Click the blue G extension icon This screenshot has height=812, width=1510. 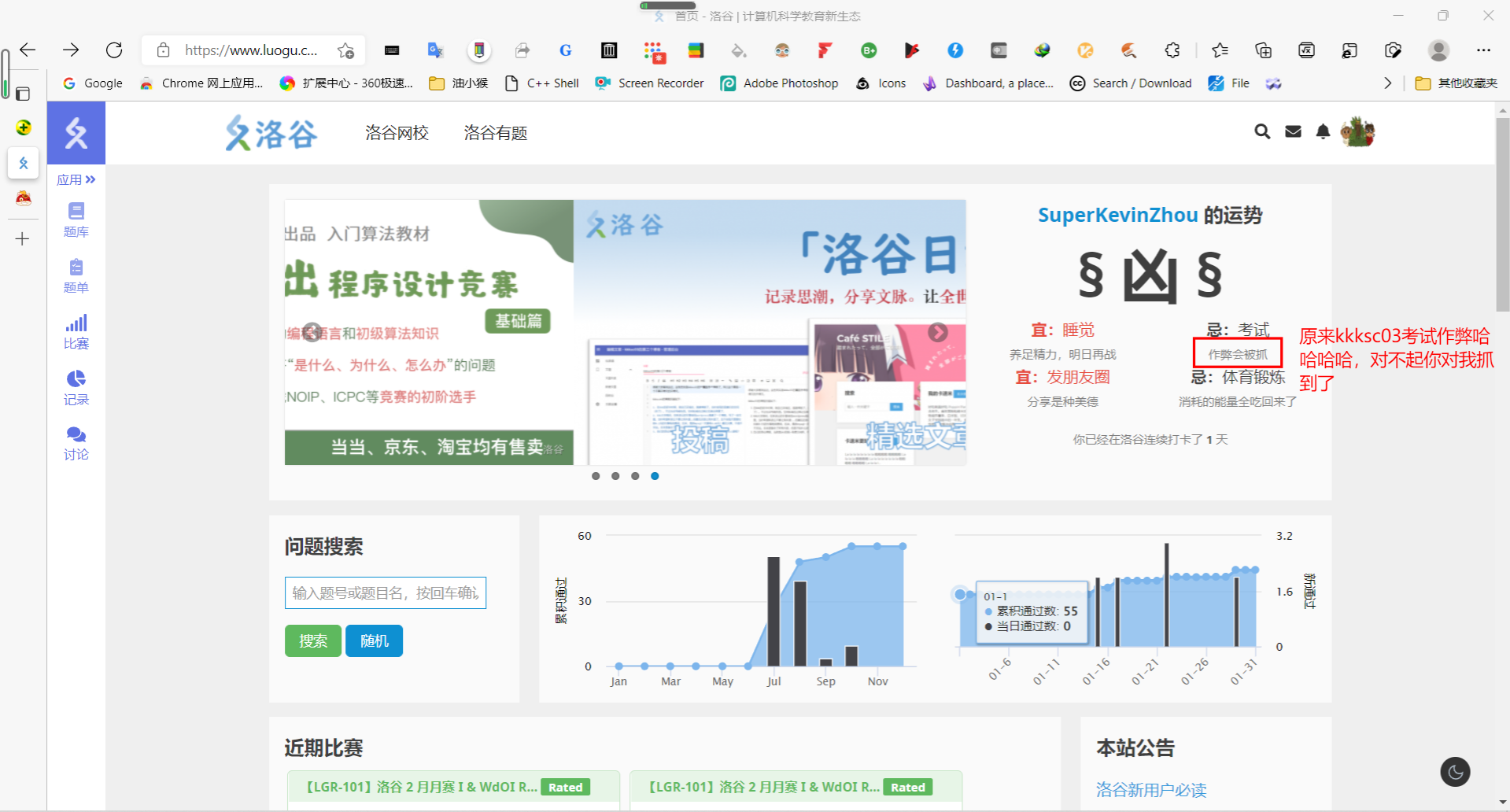coord(565,50)
